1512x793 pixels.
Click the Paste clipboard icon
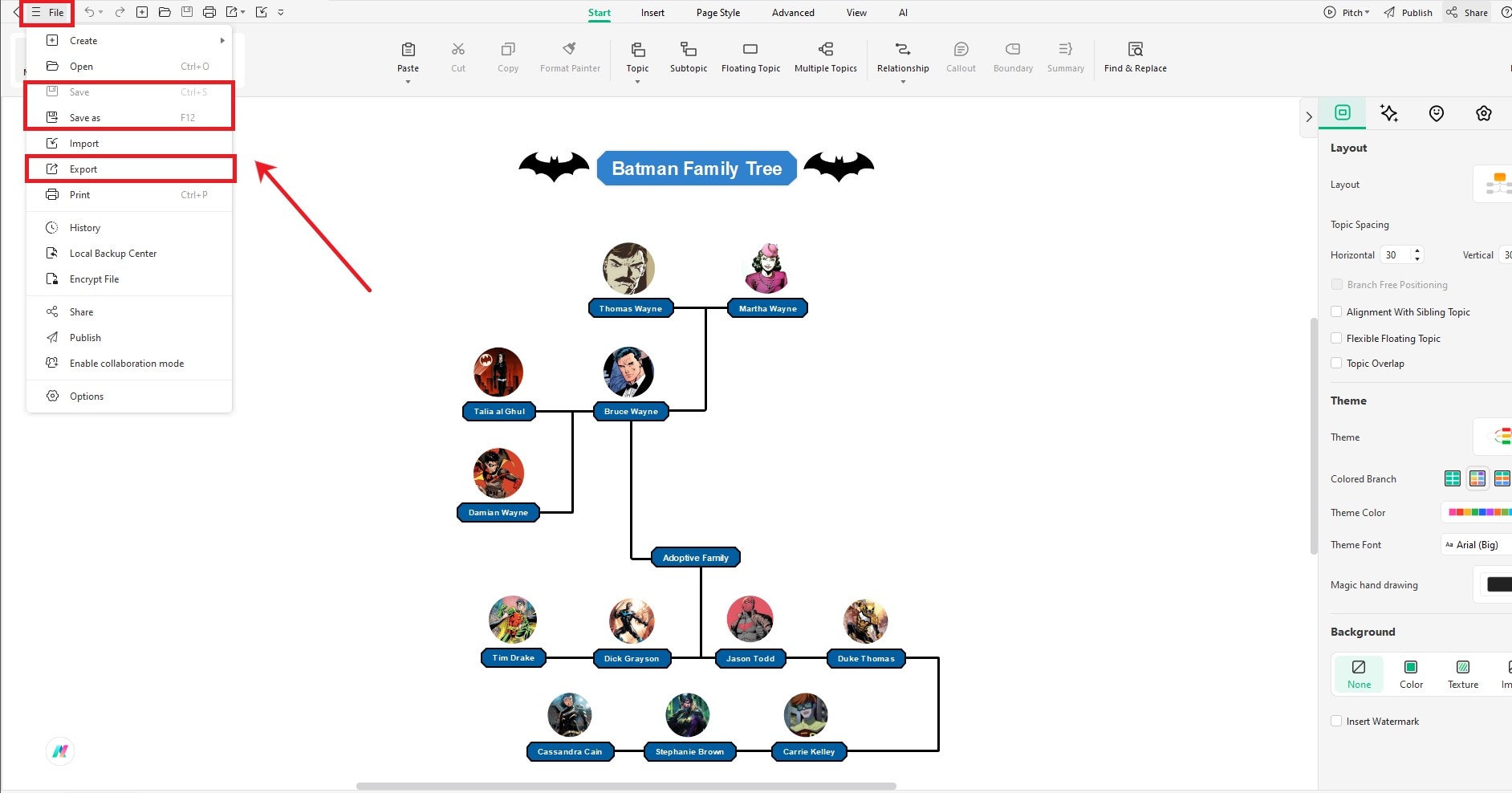click(408, 50)
